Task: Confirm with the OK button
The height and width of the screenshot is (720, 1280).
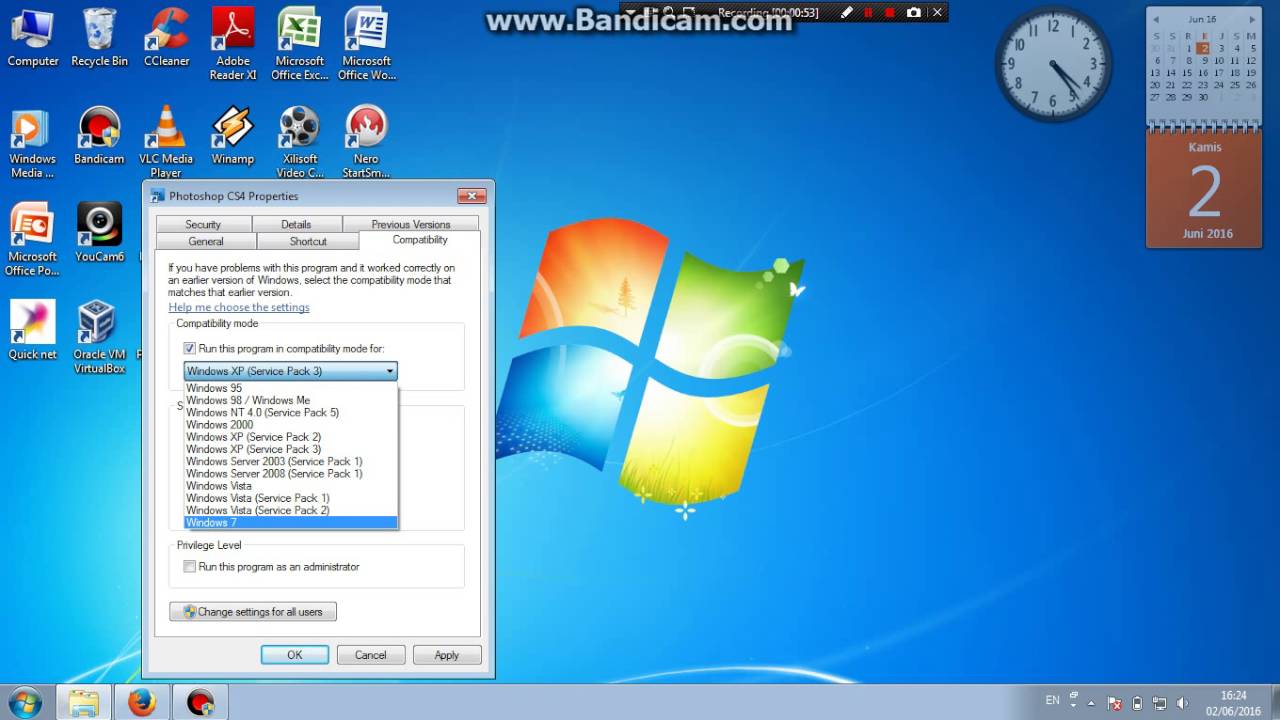Action: tap(295, 655)
